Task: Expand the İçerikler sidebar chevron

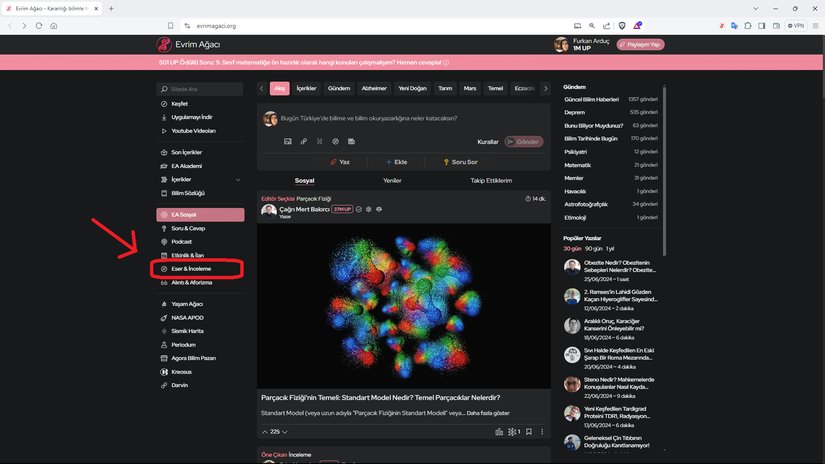Action: click(x=237, y=179)
